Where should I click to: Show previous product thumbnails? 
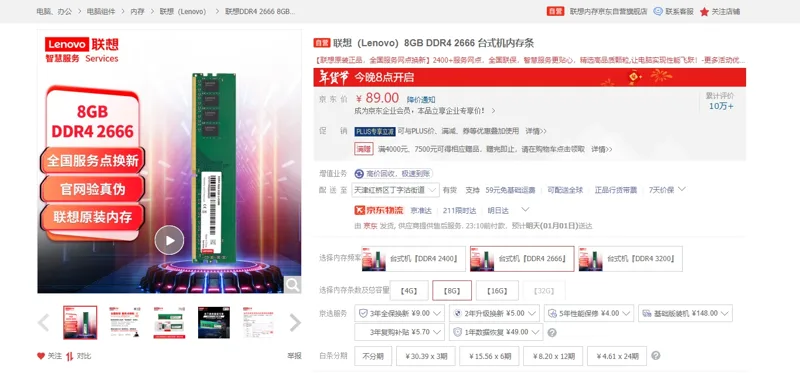43,322
